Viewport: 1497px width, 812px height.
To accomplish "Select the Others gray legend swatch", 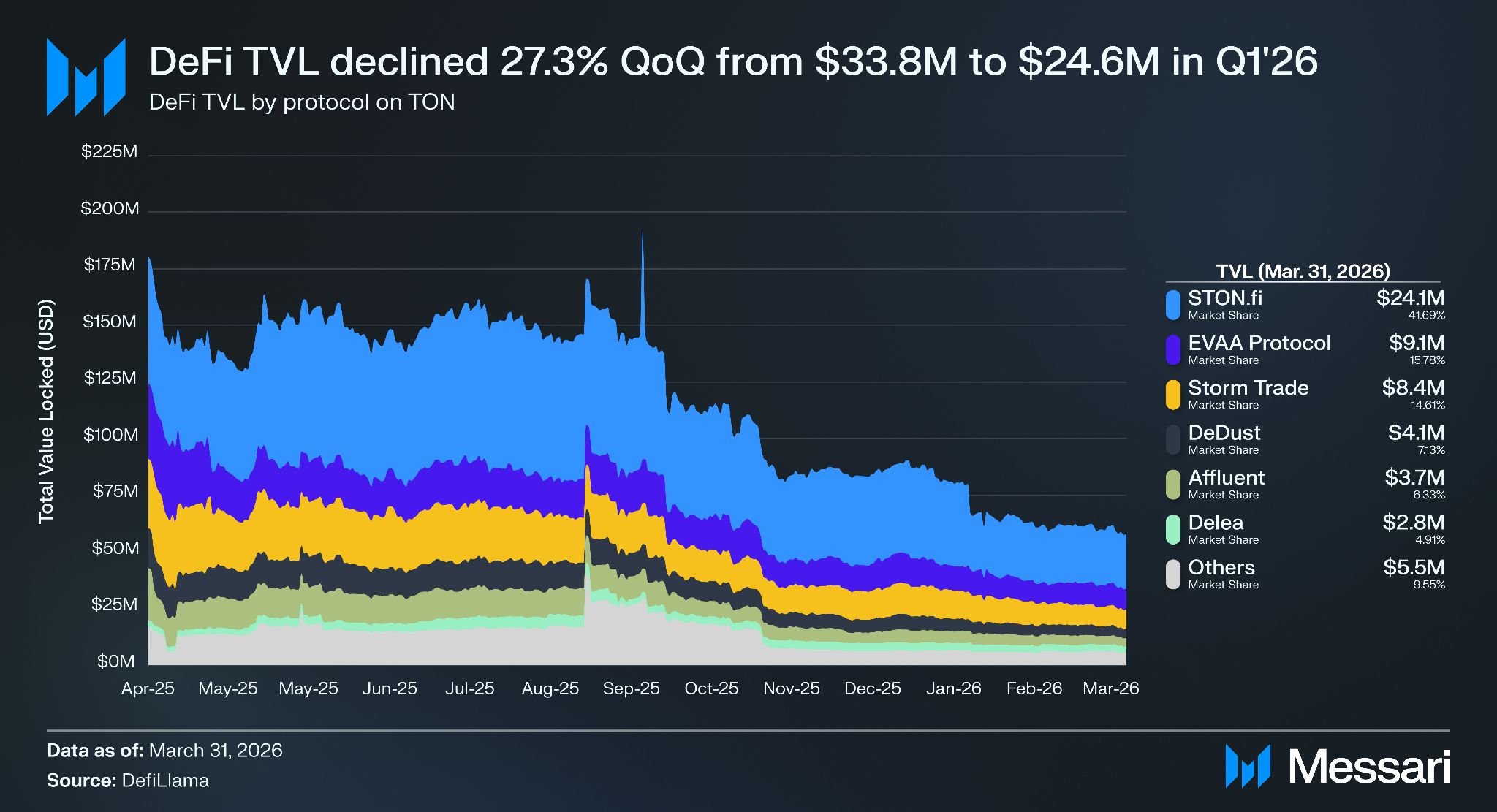I will pos(1172,574).
